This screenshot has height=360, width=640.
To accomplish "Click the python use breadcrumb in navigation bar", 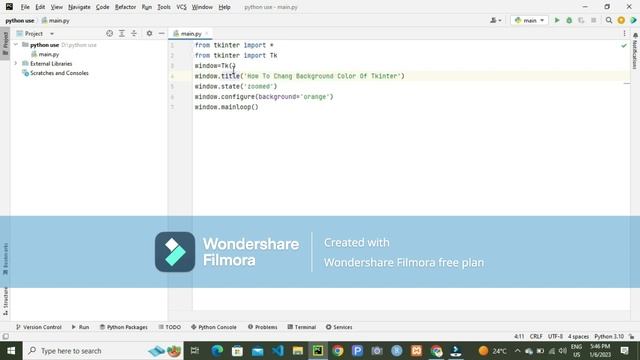I will pos(20,20).
